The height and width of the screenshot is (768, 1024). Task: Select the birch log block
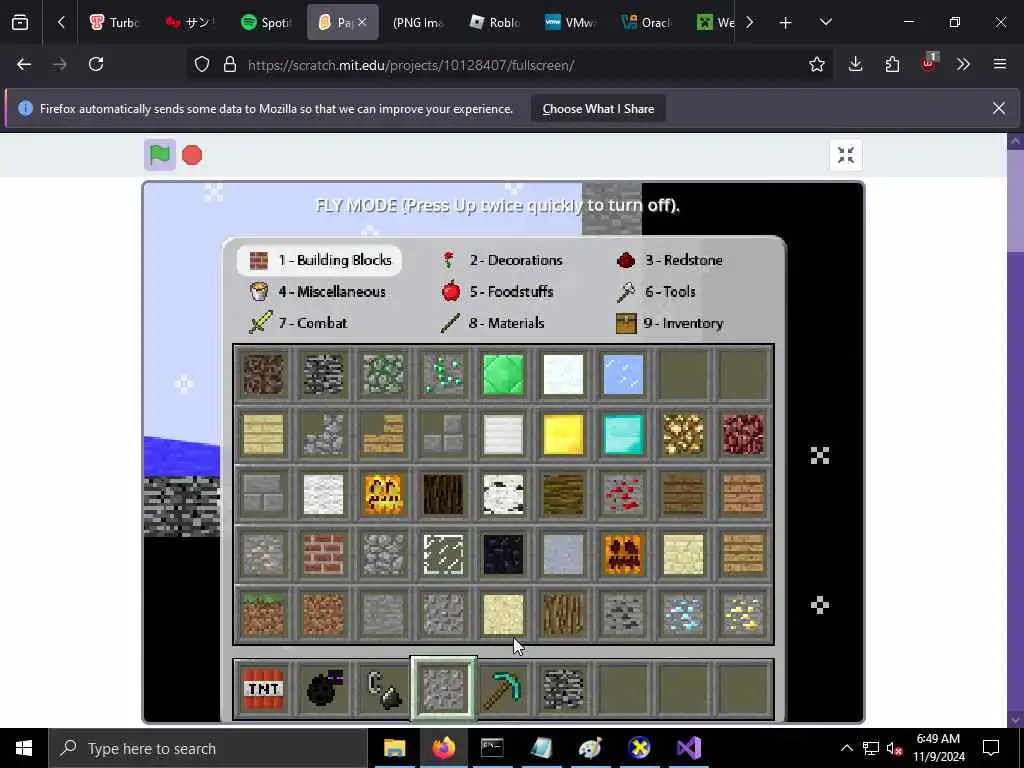click(504, 494)
